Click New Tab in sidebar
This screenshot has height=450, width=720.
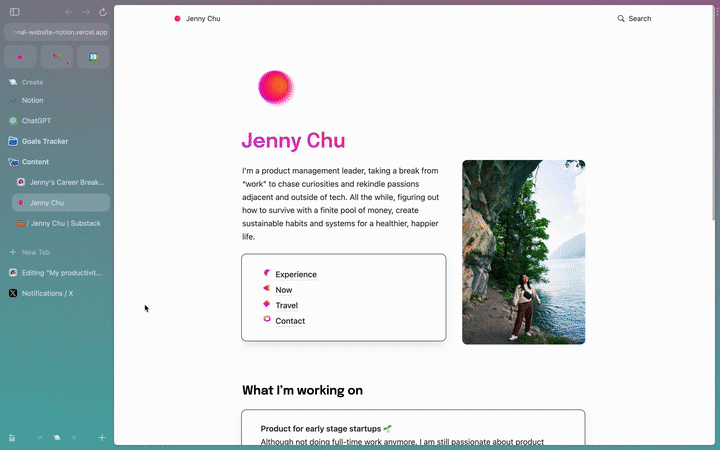coord(57,252)
